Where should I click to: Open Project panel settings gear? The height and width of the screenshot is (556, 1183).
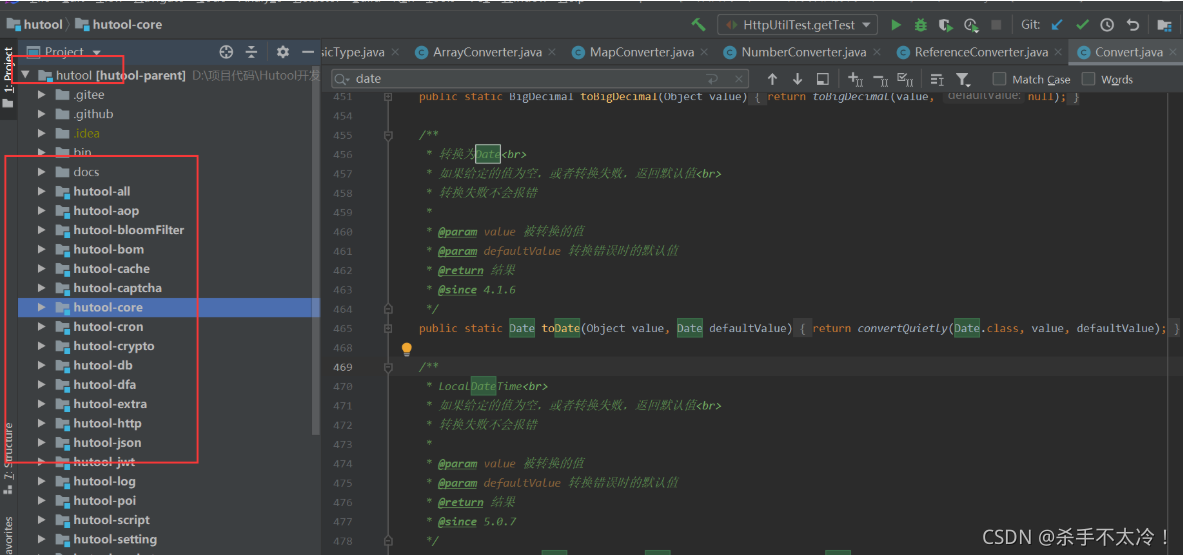[x=283, y=51]
